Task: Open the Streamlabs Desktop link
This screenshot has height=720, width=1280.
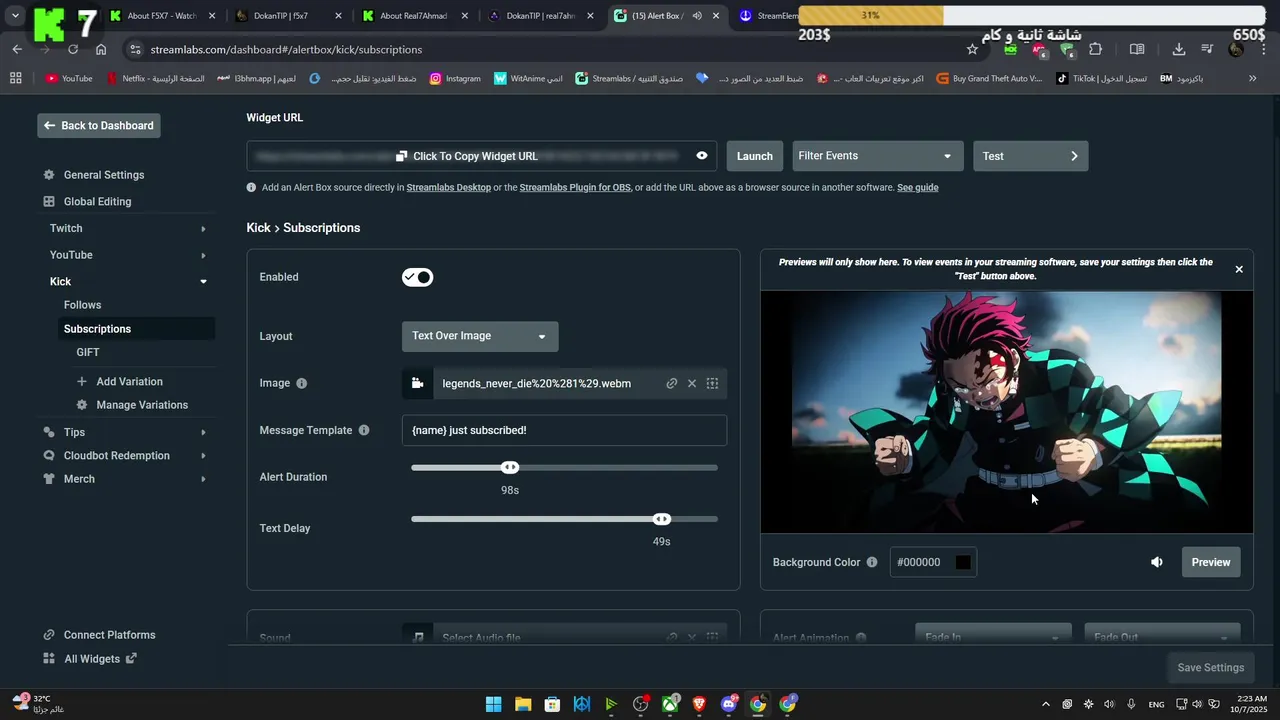Action: [x=449, y=187]
